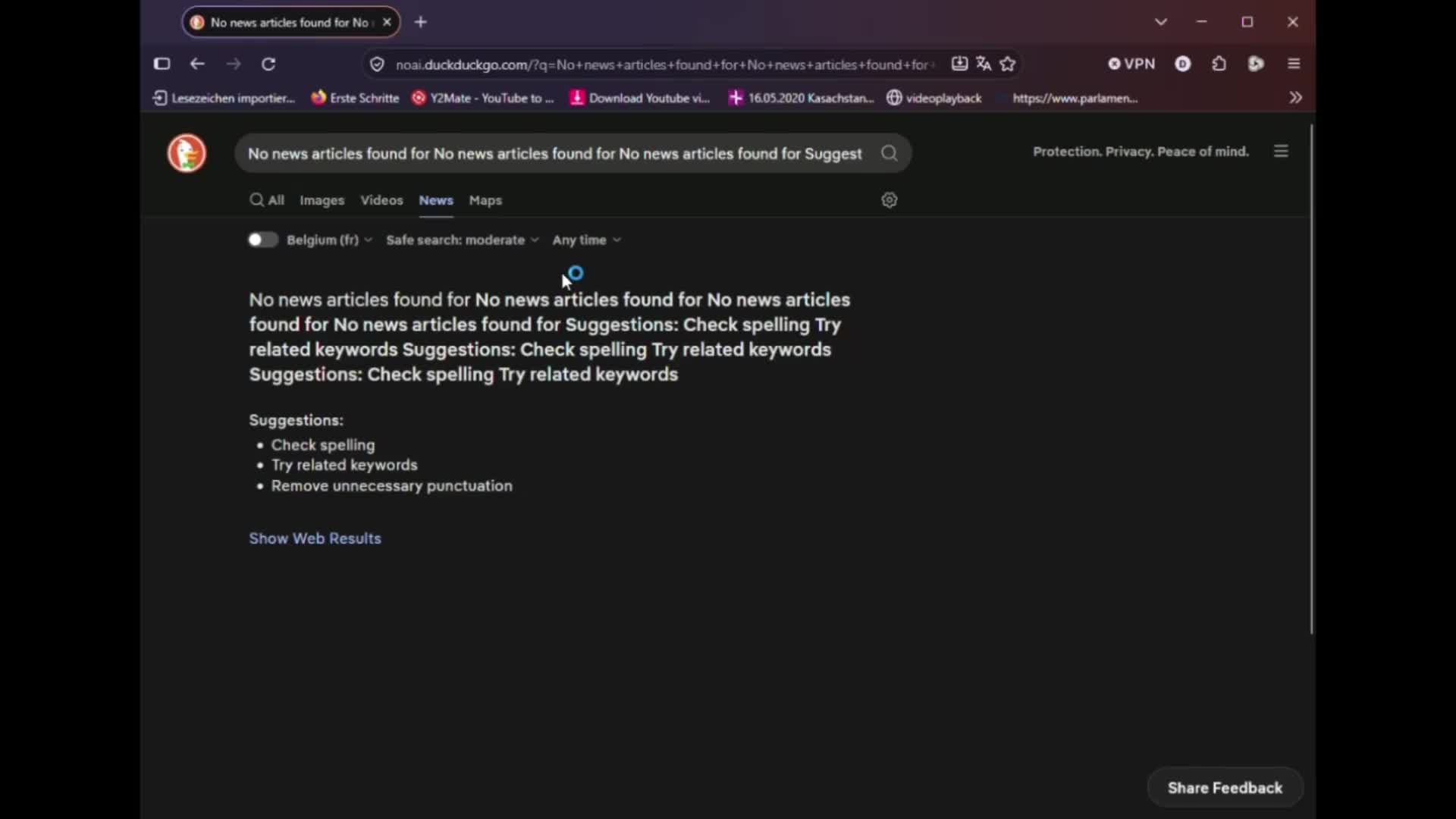Open the list all tabs dropdown

[1161, 22]
